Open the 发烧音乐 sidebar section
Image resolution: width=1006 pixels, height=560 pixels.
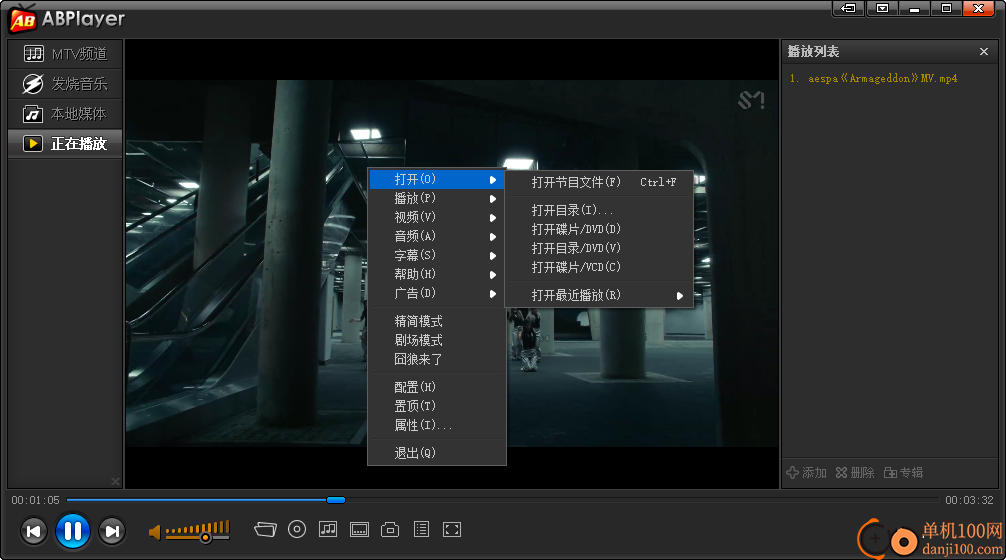tap(65, 83)
